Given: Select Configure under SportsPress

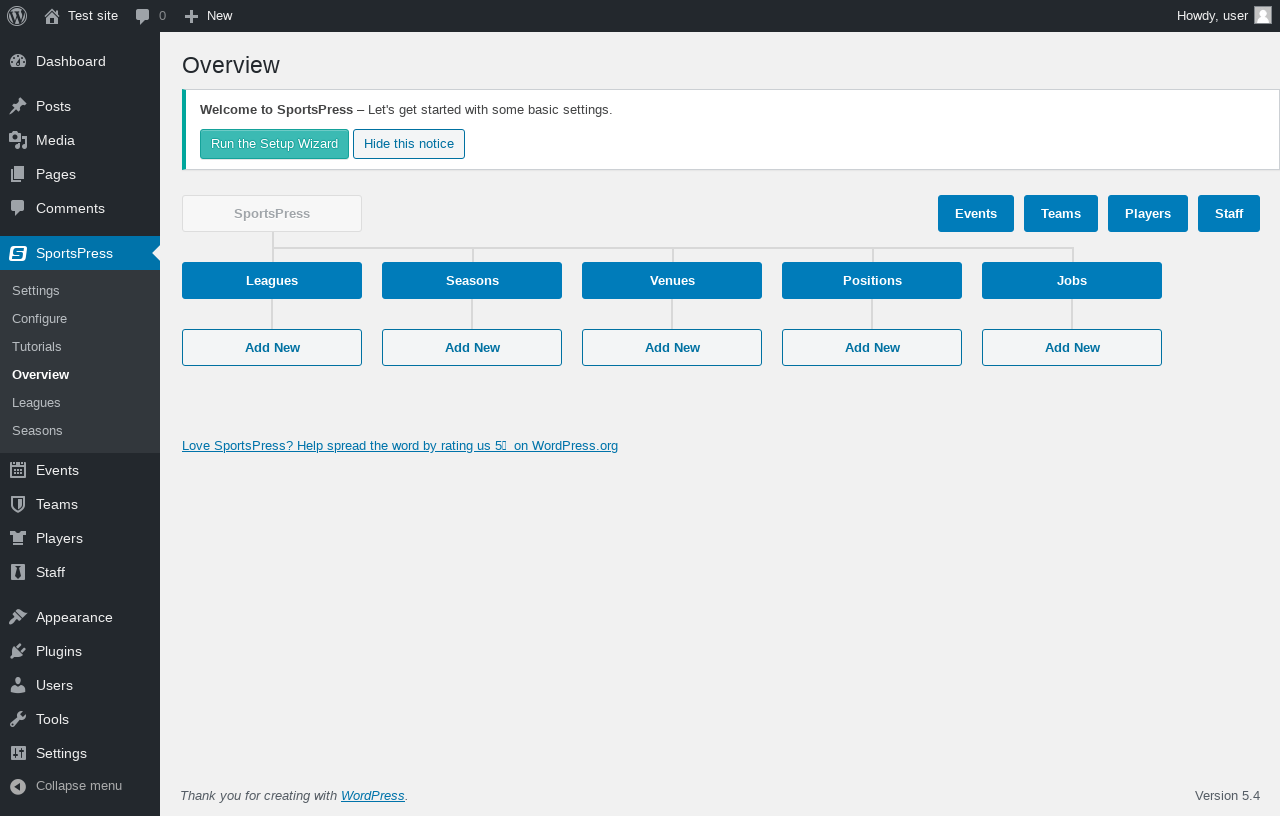Looking at the screenshot, I should pyautogui.click(x=80, y=318).
